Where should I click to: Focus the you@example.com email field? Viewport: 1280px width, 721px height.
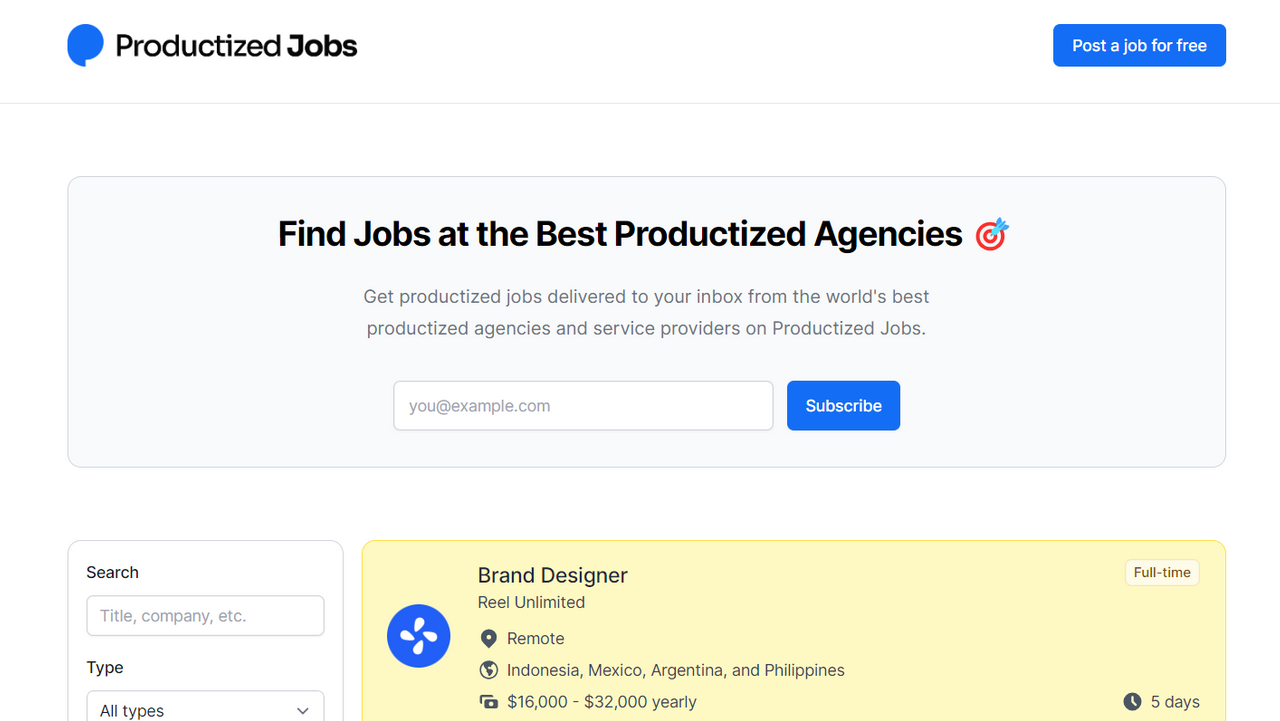583,406
